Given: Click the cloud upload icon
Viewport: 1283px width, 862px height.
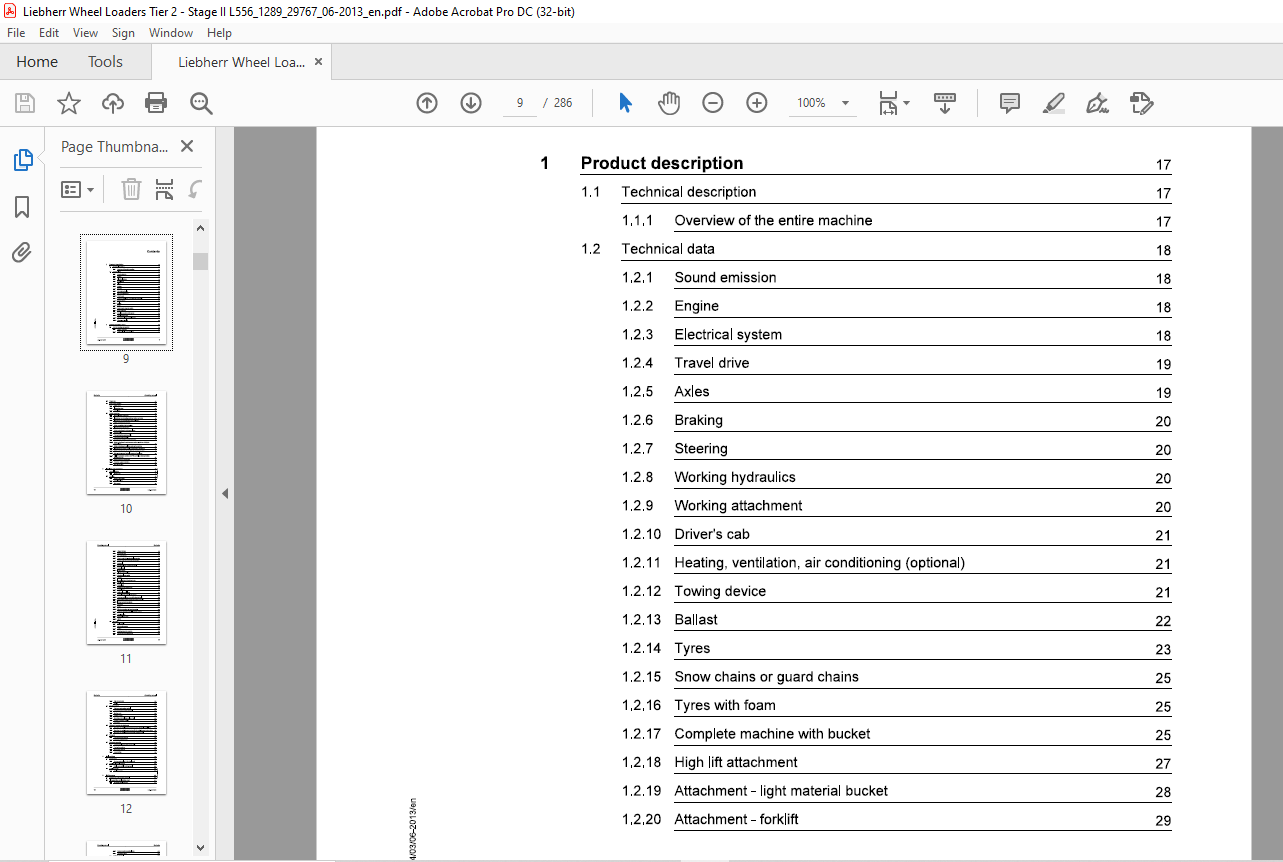Looking at the screenshot, I should coord(113,103).
